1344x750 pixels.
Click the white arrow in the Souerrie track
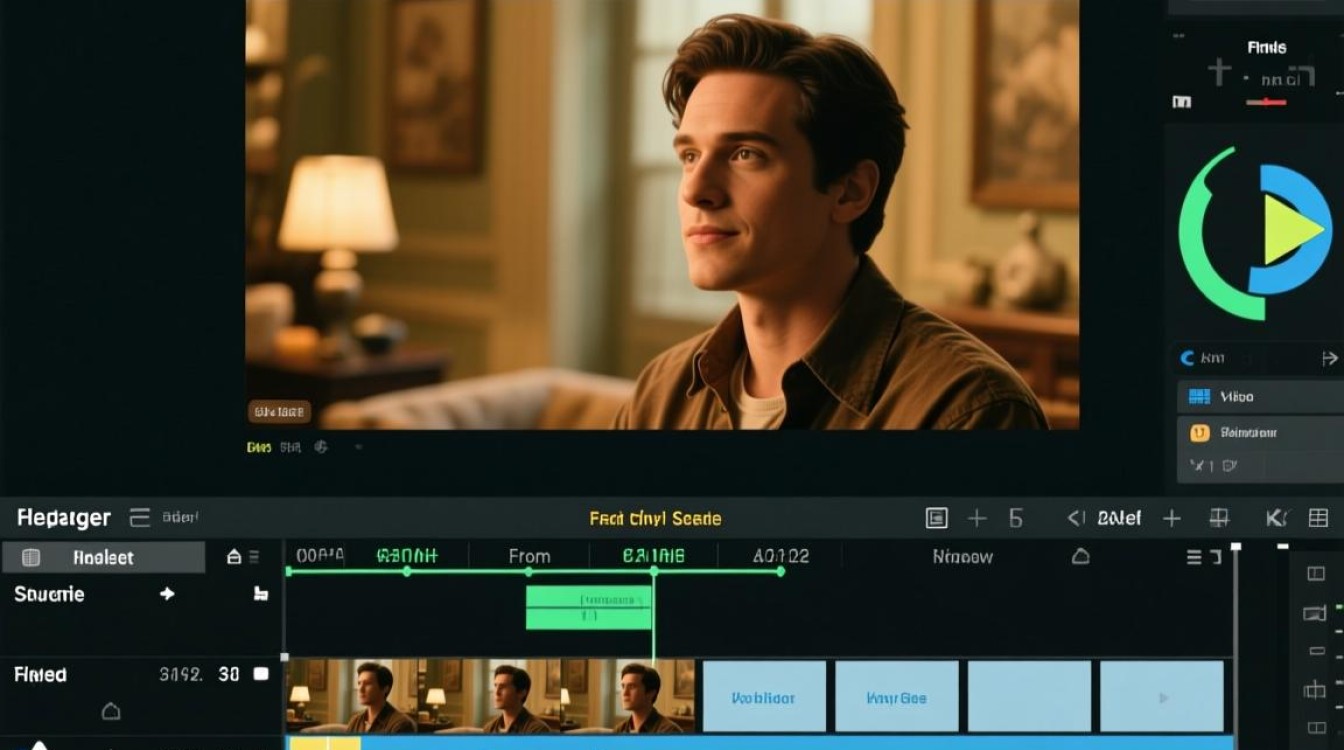(167, 594)
